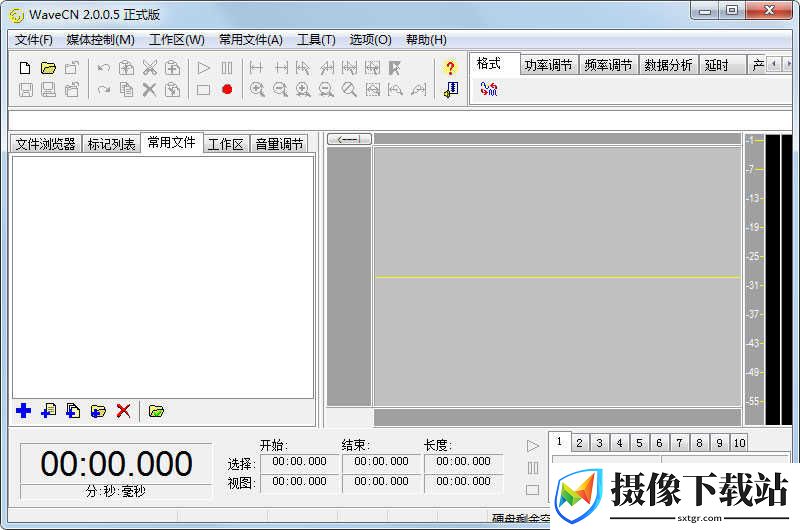Image resolution: width=800 pixels, height=530 pixels.
Task: Select the 音量调节 tab
Action: 279,144
